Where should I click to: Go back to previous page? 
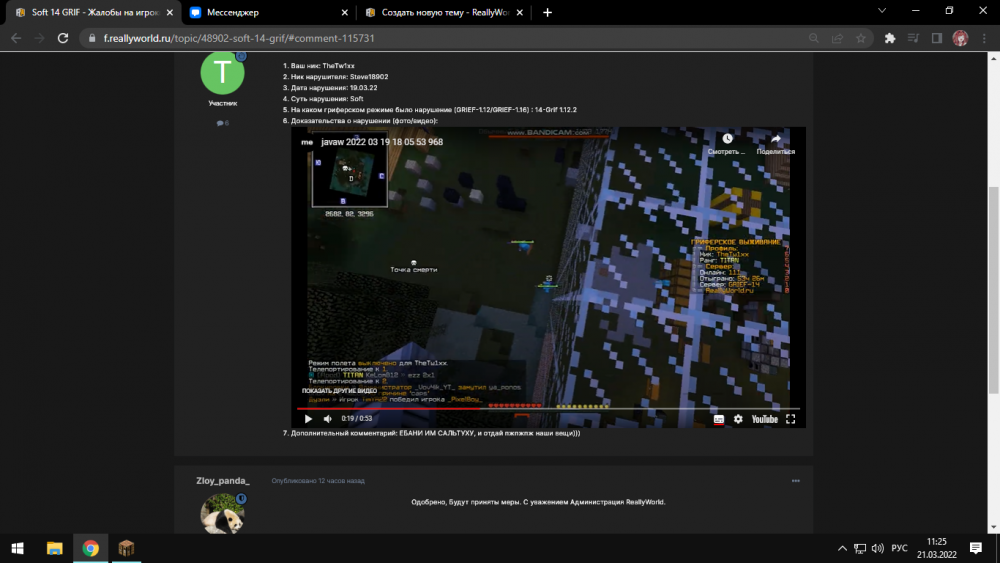(x=16, y=38)
